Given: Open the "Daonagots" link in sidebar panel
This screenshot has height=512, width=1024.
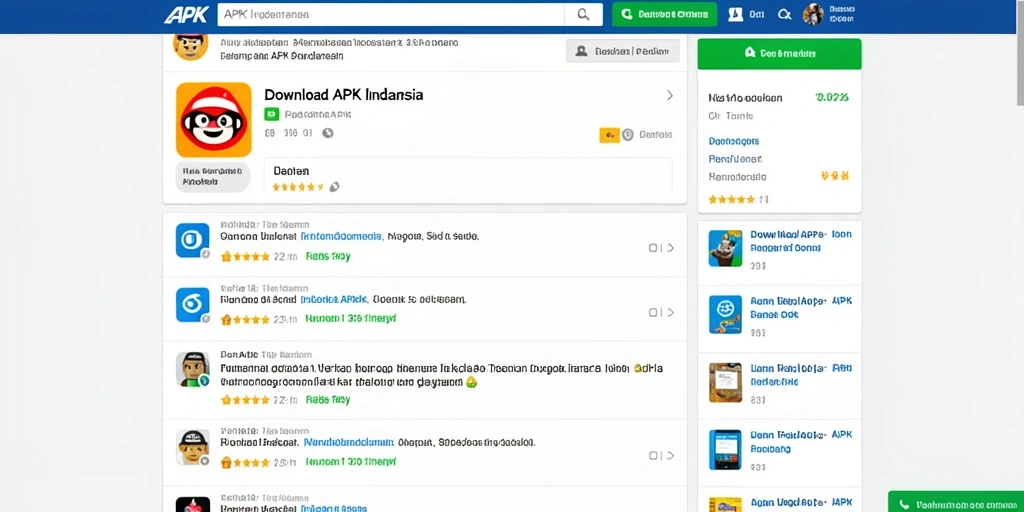Looking at the screenshot, I should tap(733, 141).
